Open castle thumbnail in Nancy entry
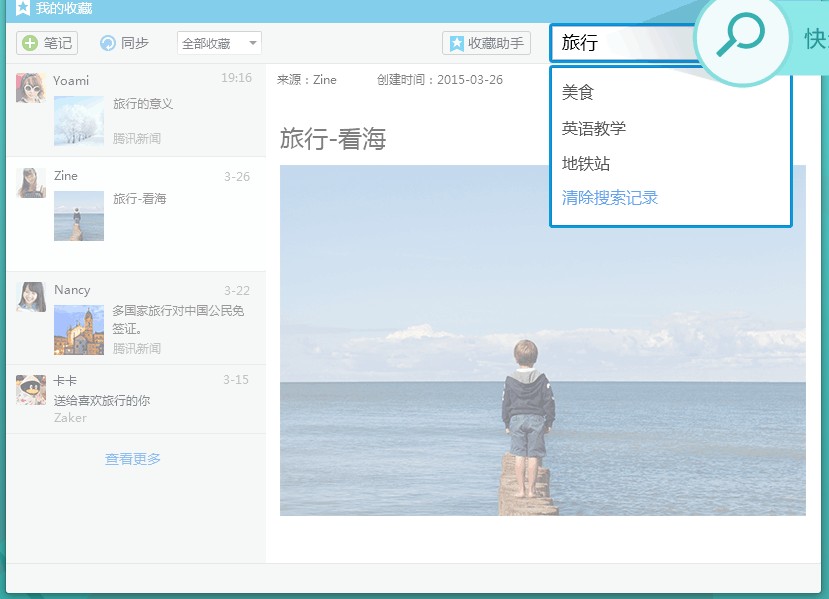Viewport: 829px width, 599px height. [79, 330]
